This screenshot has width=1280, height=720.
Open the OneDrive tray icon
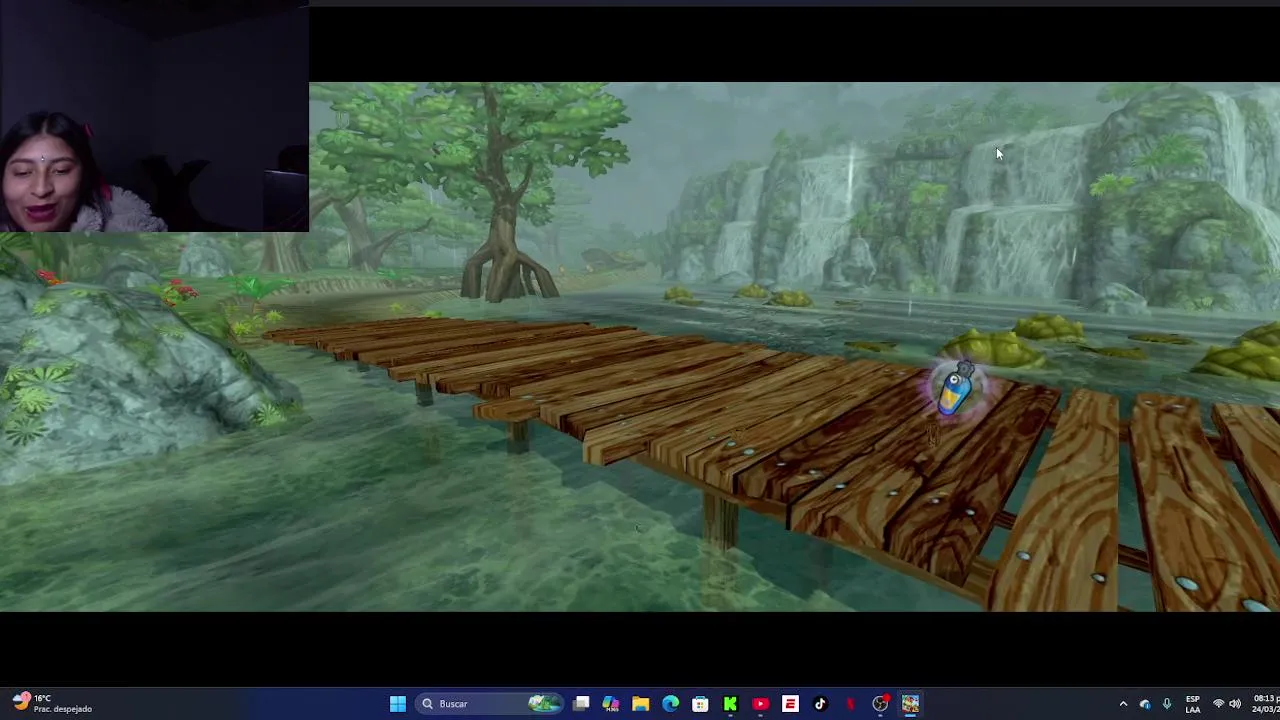coord(1145,704)
